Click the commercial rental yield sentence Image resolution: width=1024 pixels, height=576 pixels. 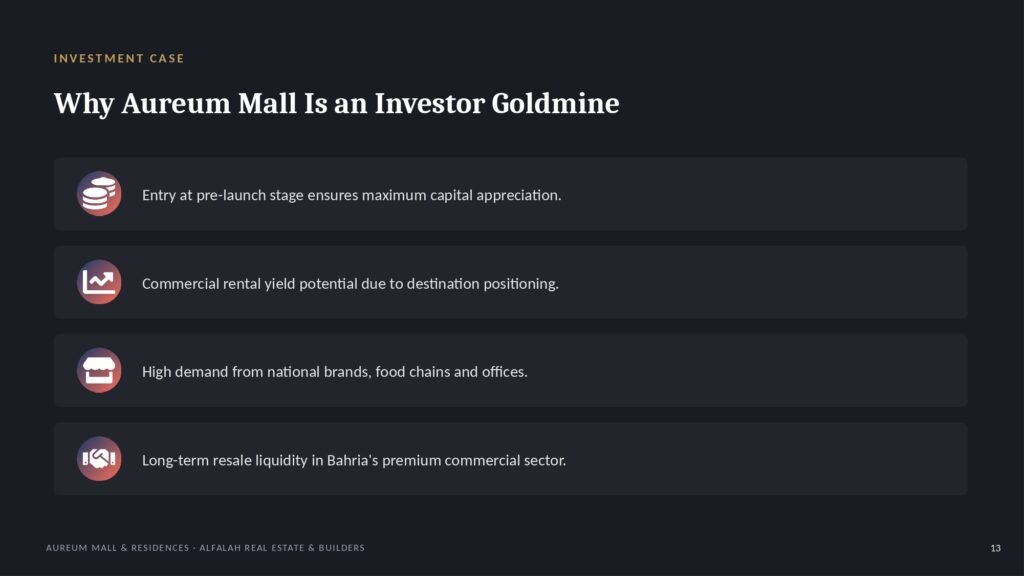350,284
